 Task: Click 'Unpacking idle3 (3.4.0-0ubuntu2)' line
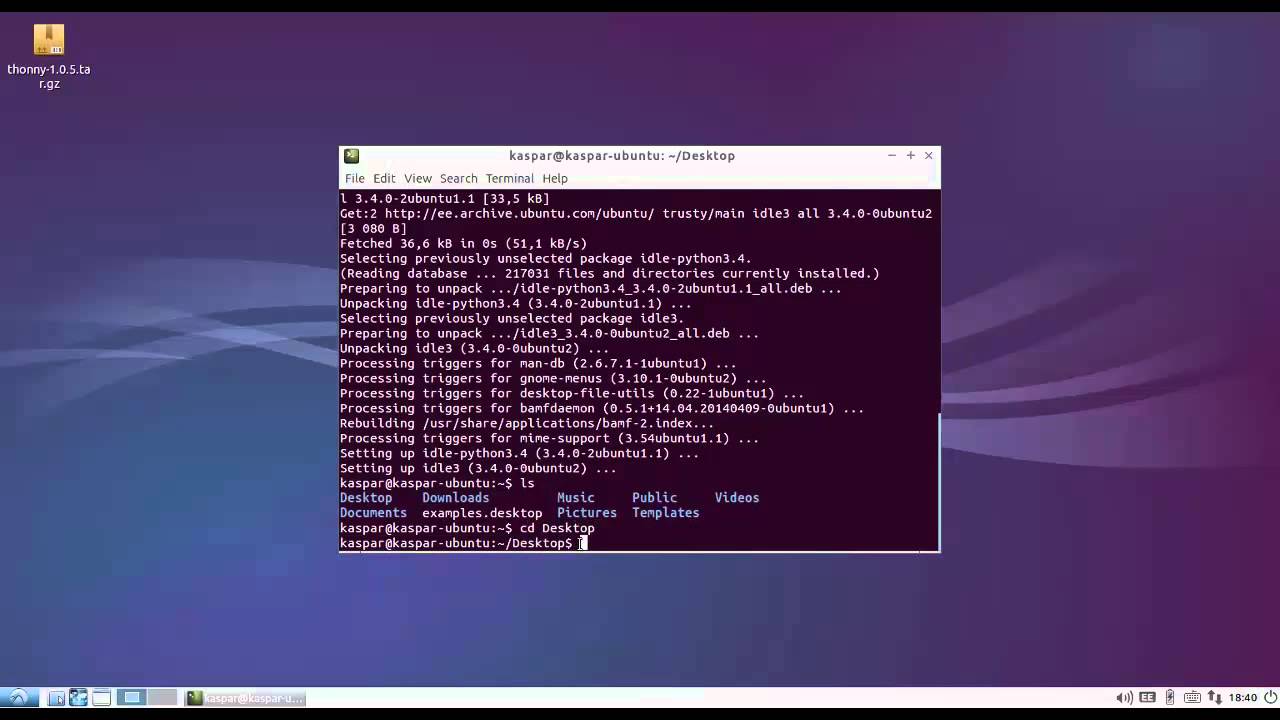point(474,349)
